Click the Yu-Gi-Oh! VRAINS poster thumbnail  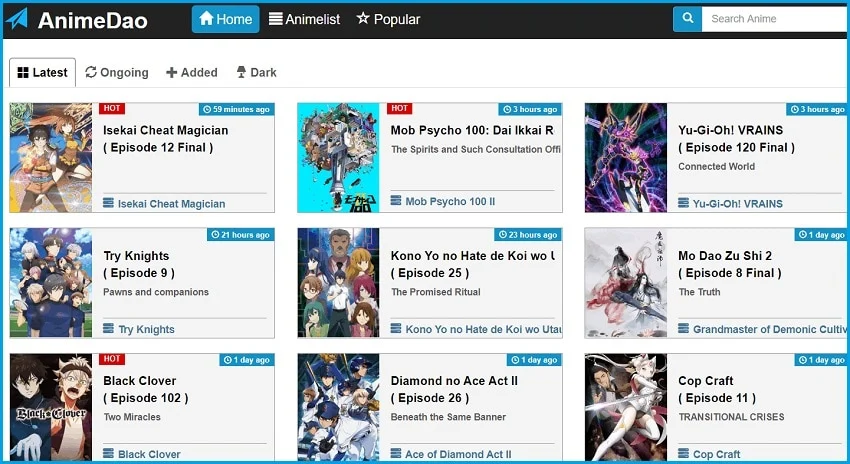pos(626,158)
